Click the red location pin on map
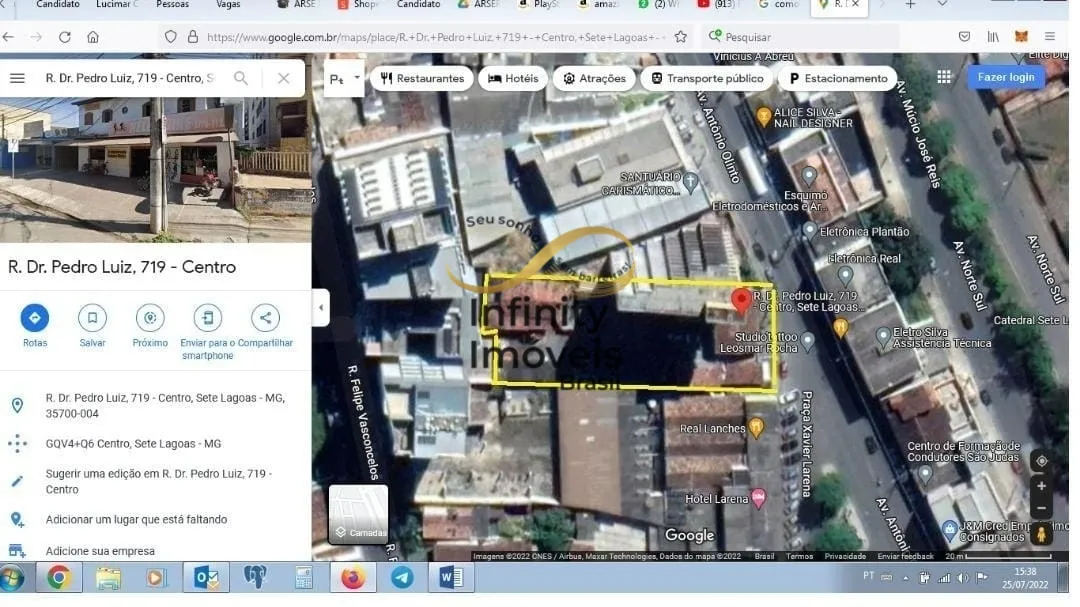 pos(741,301)
